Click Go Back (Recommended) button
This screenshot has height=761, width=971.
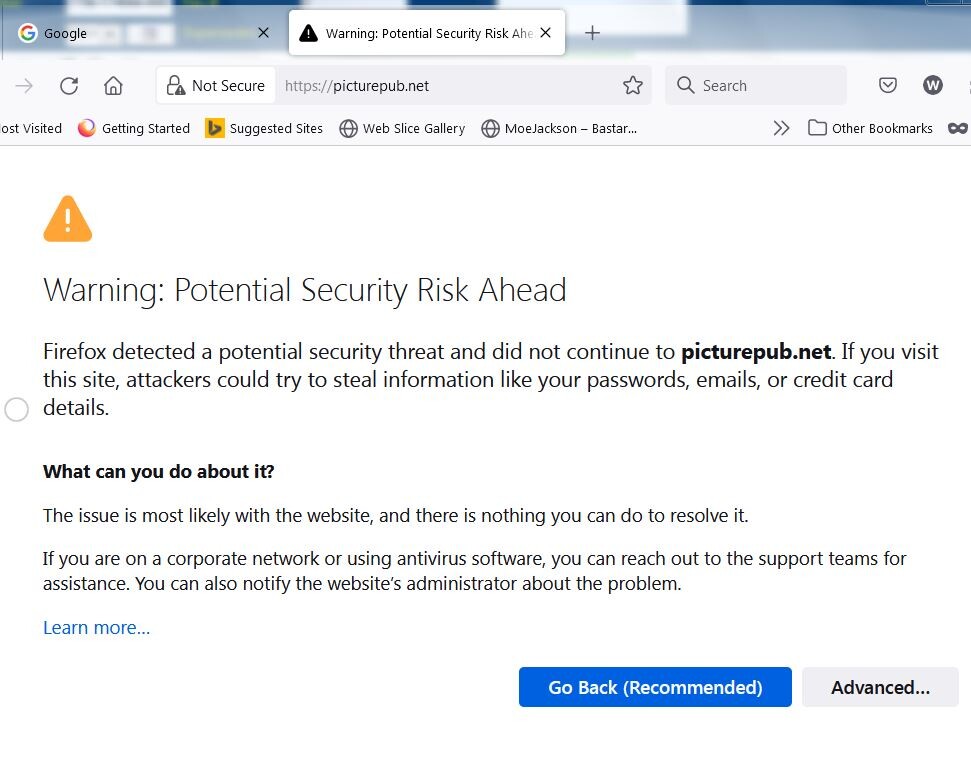point(655,687)
